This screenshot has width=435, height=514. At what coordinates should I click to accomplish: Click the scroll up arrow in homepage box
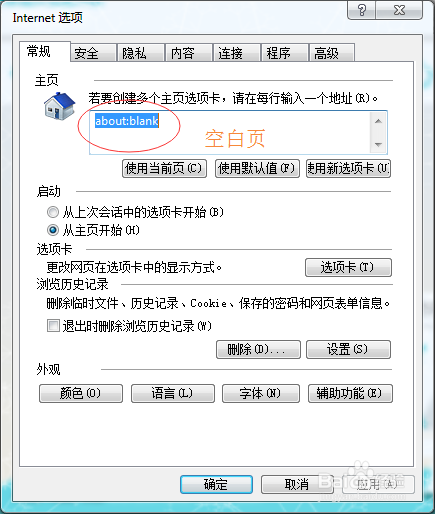(378, 121)
